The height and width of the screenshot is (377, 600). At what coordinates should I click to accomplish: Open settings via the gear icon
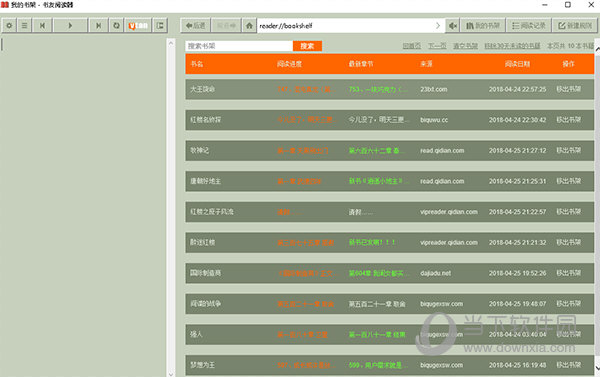(9, 26)
